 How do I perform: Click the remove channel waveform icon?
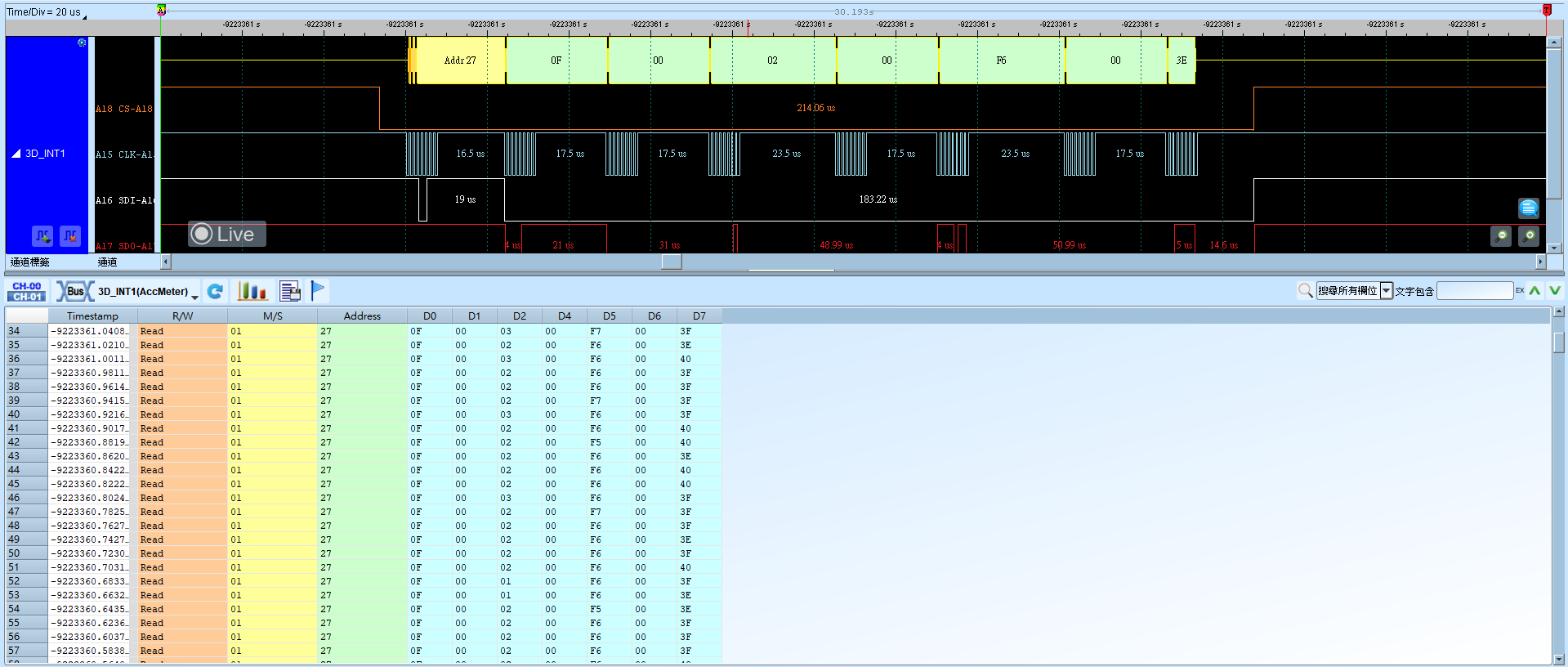(x=71, y=236)
